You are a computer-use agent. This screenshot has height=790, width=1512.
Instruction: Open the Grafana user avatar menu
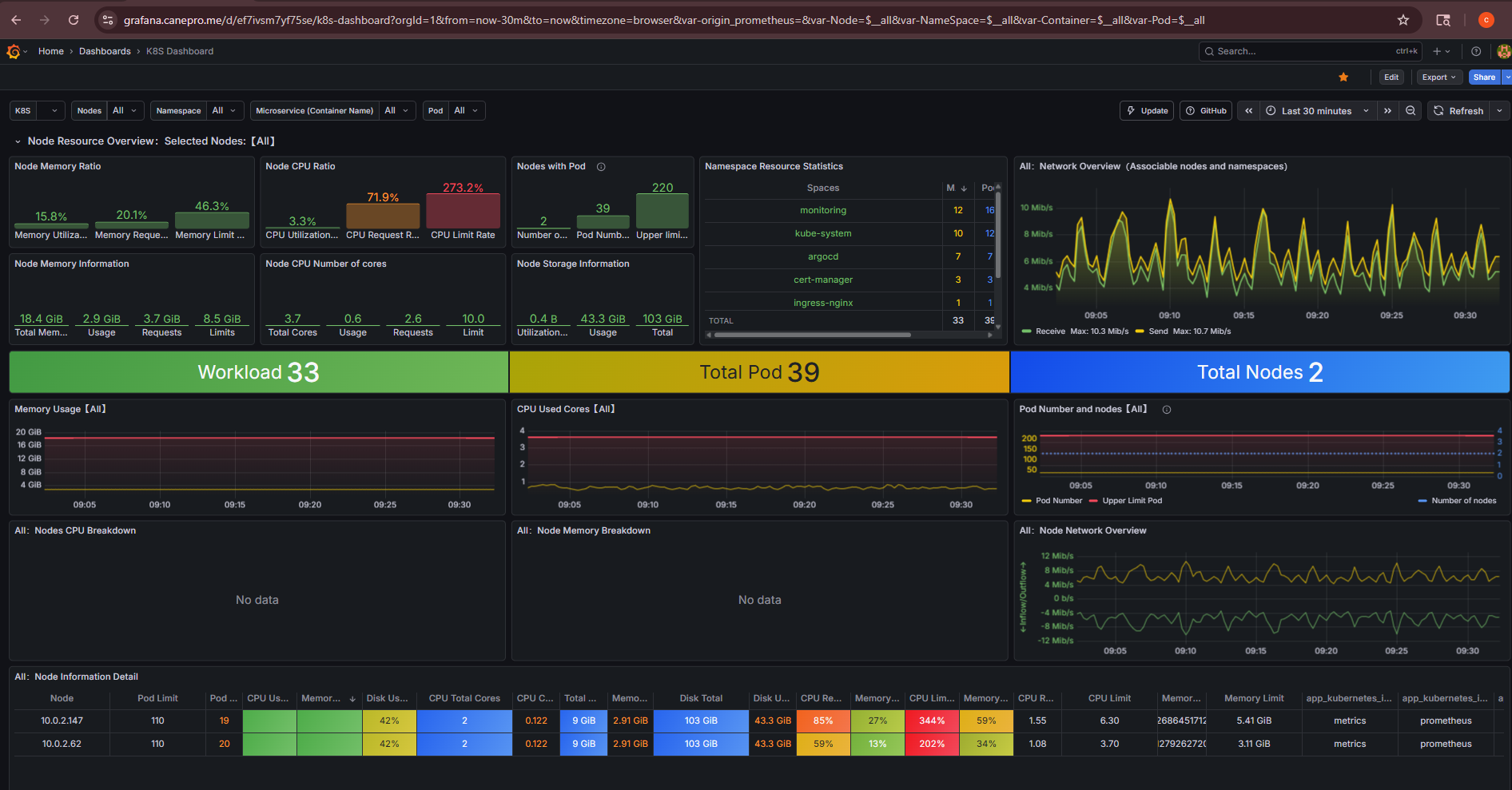tap(1503, 51)
